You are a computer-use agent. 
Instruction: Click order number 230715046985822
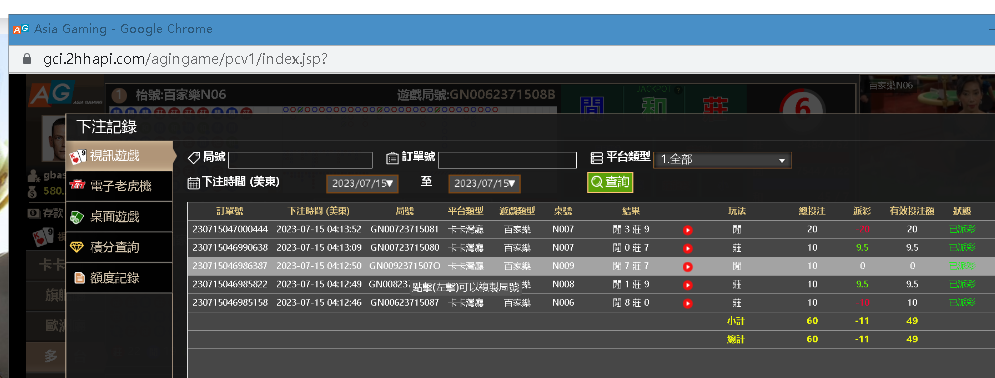point(230,284)
